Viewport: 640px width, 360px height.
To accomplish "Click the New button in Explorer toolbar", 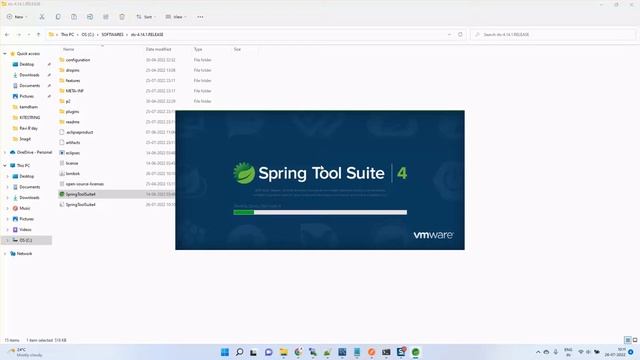I will click(x=17, y=17).
